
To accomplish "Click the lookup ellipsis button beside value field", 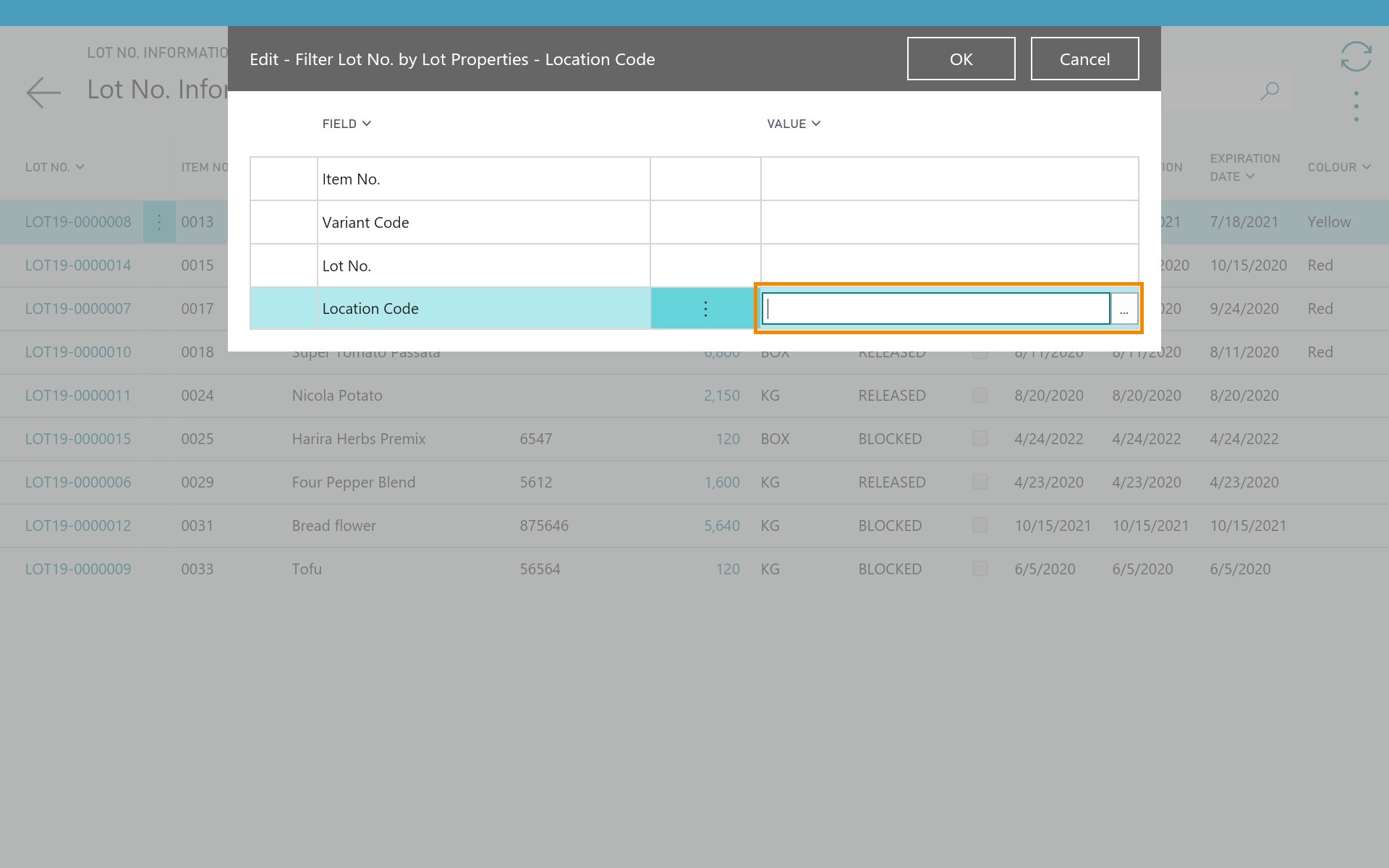I will click(1123, 310).
